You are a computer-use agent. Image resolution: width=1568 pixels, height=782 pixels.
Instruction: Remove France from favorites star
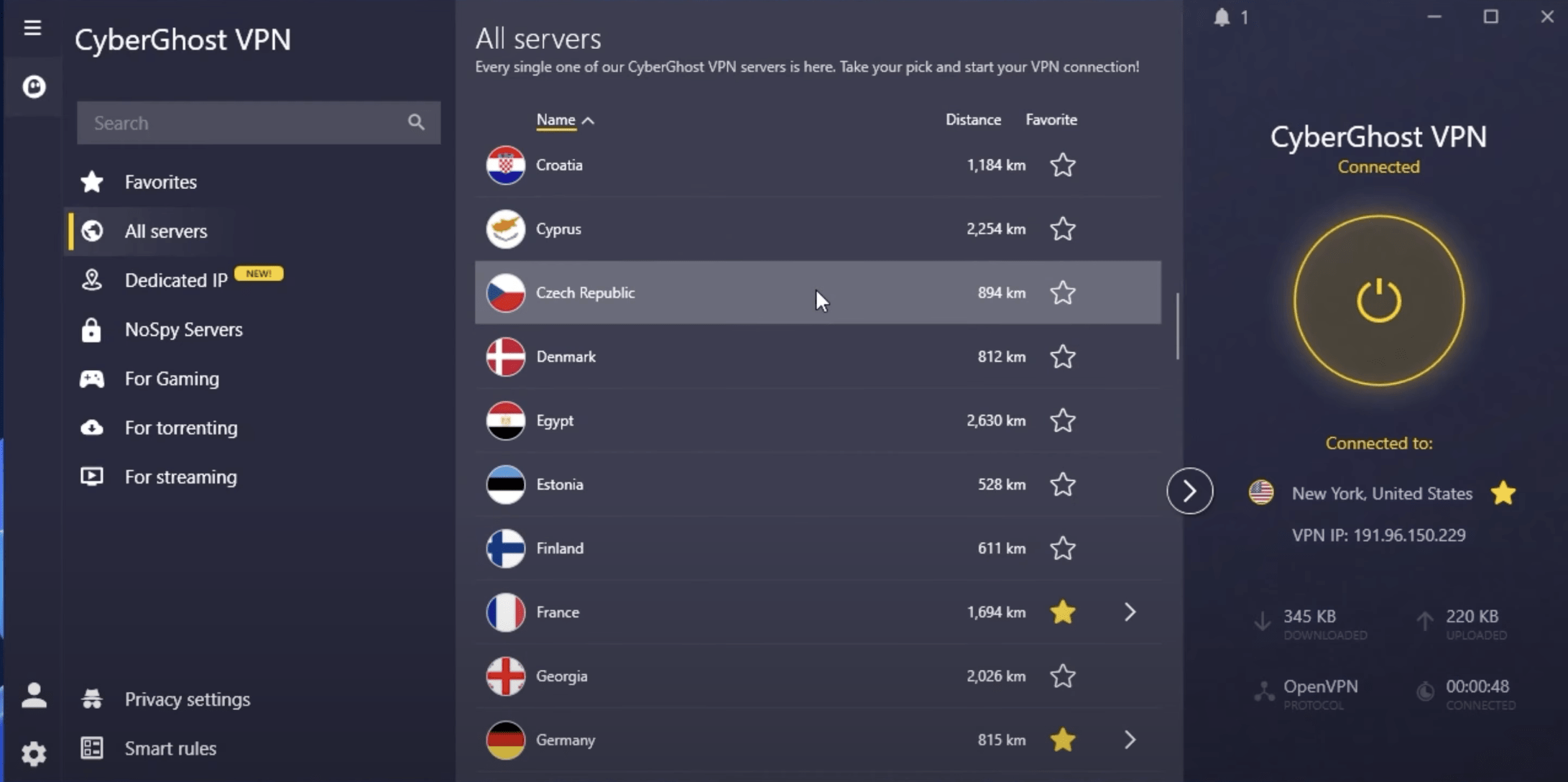click(1062, 612)
